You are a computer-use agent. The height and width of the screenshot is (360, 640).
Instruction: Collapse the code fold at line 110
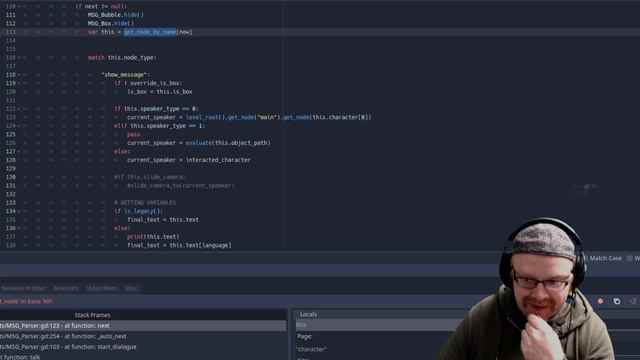[19, 6]
